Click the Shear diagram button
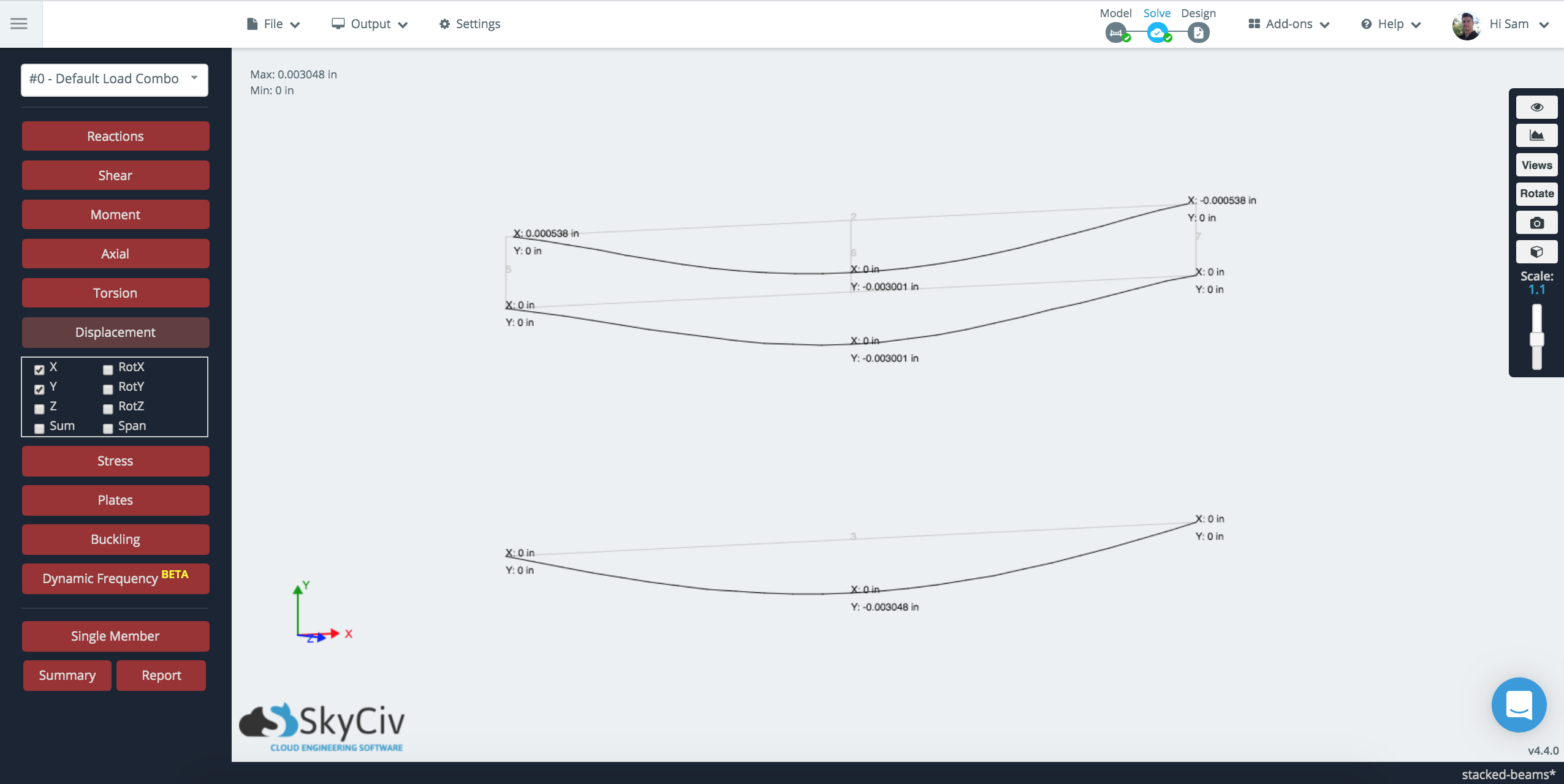1564x784 pixels. click(114, 175)
